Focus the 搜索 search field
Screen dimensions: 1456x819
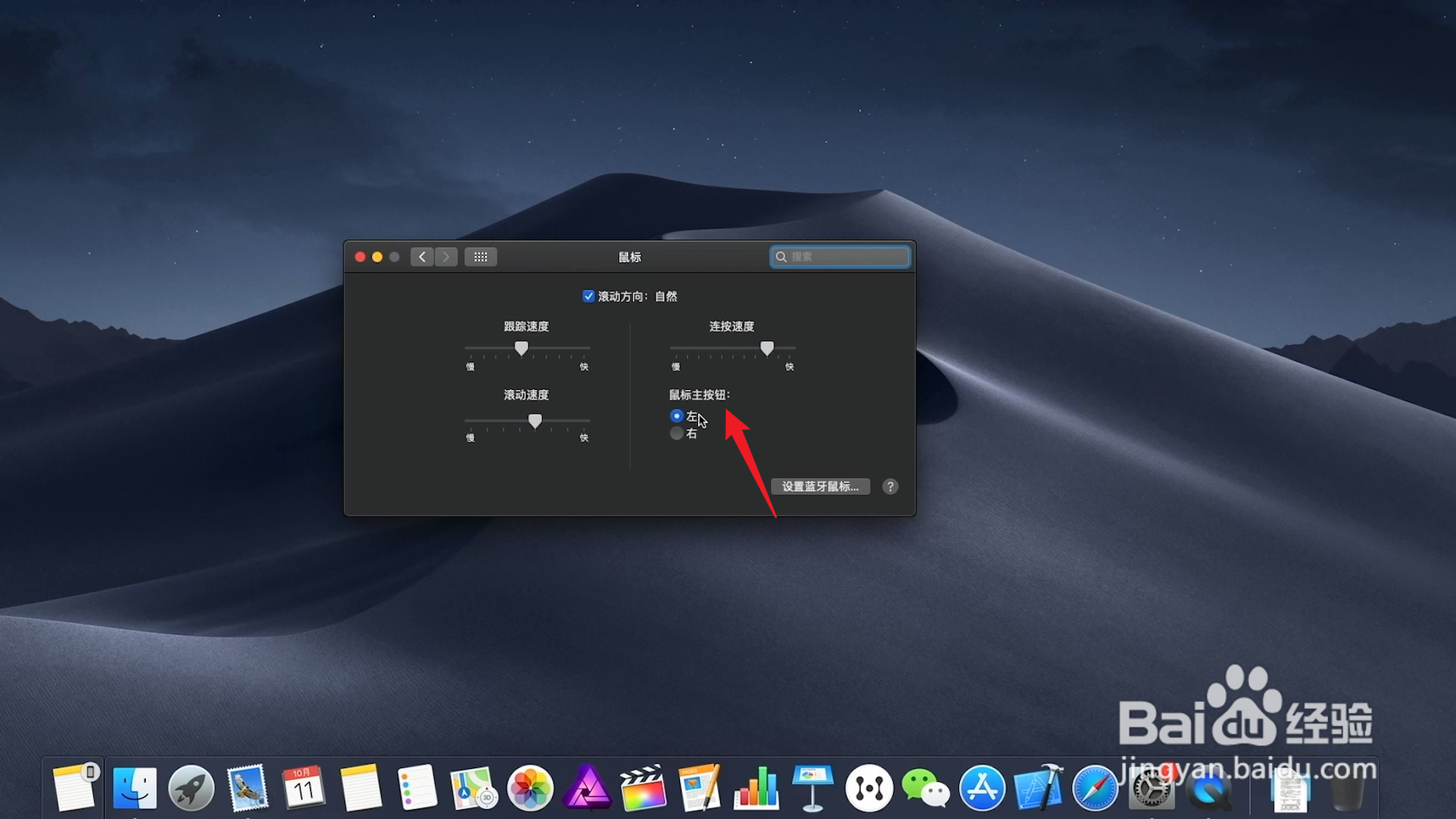[x=840, y=257]
